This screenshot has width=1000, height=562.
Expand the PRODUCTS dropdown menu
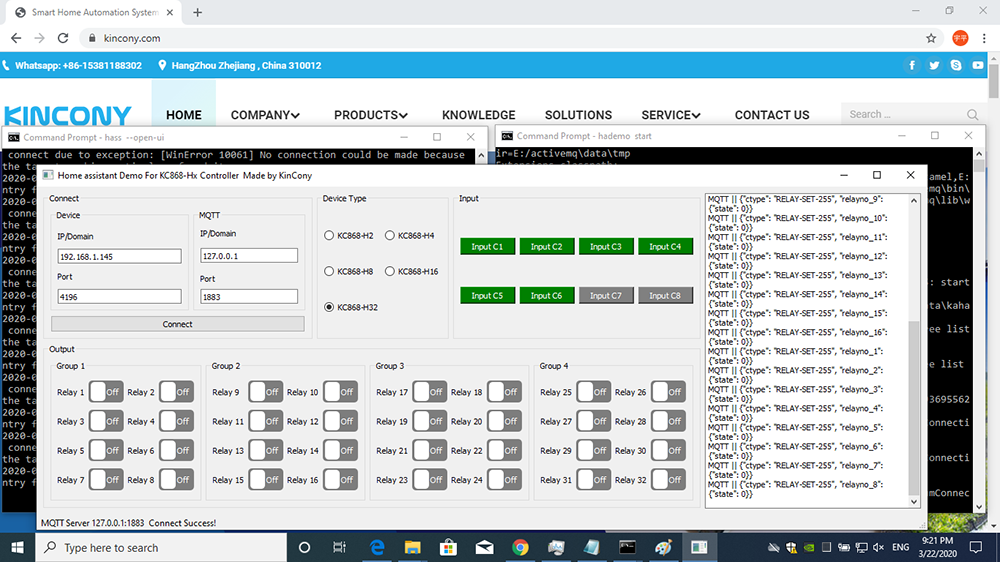(371, 115)
